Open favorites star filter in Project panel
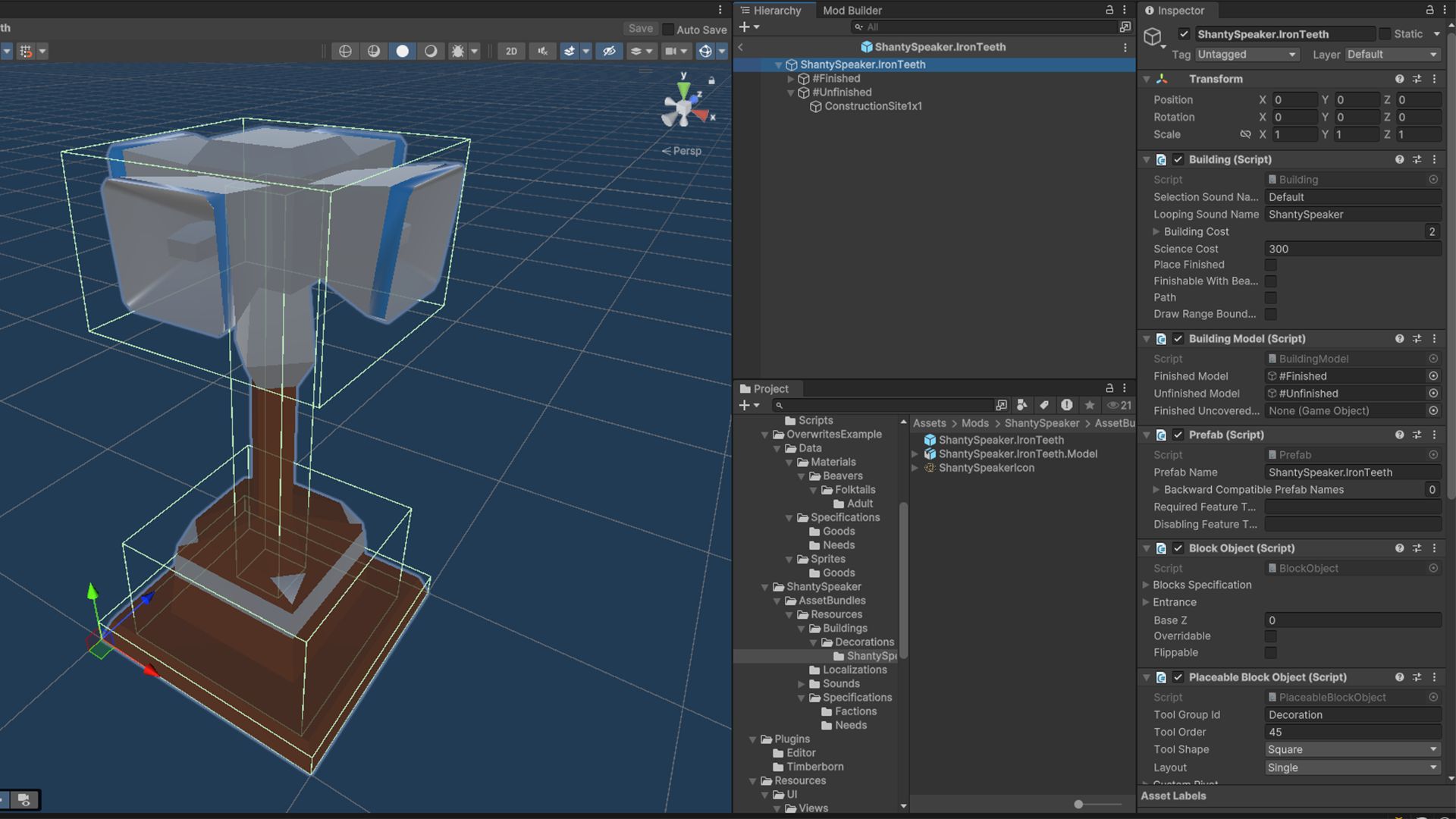Viewport: 1456px width, 819px height. [x=1090, y=405]
